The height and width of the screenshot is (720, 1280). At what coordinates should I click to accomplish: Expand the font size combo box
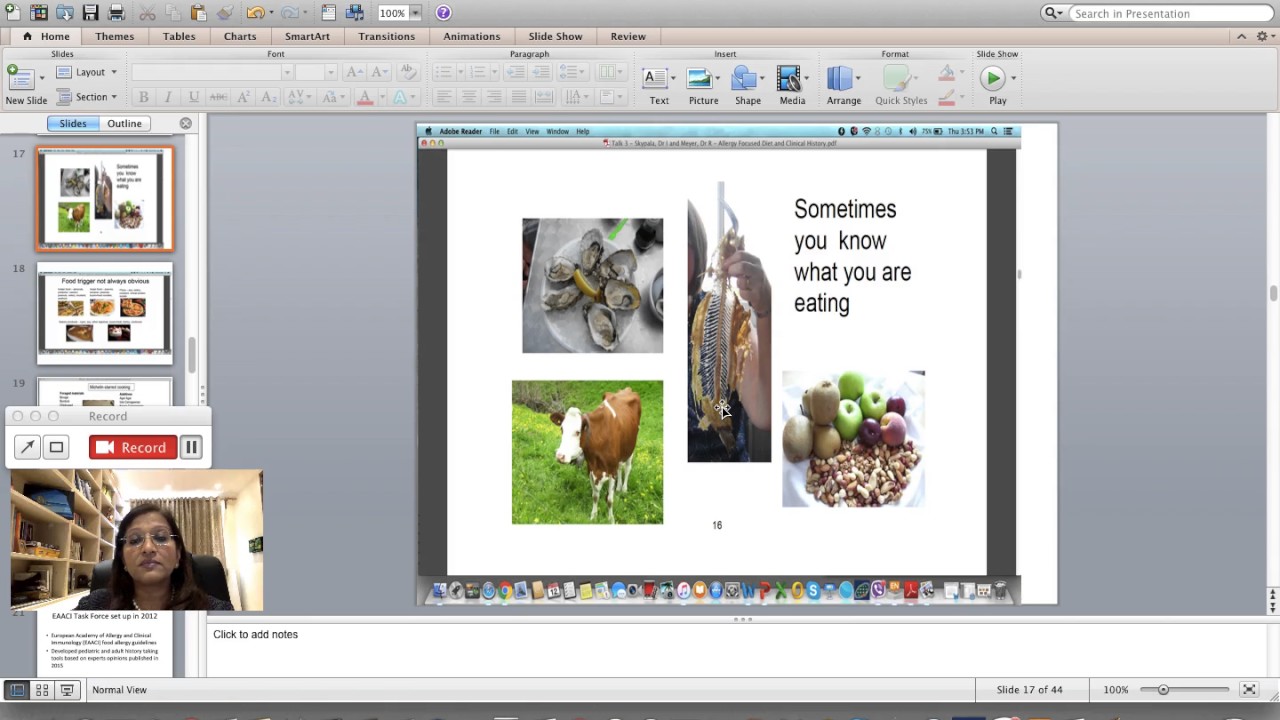point(331,72)
